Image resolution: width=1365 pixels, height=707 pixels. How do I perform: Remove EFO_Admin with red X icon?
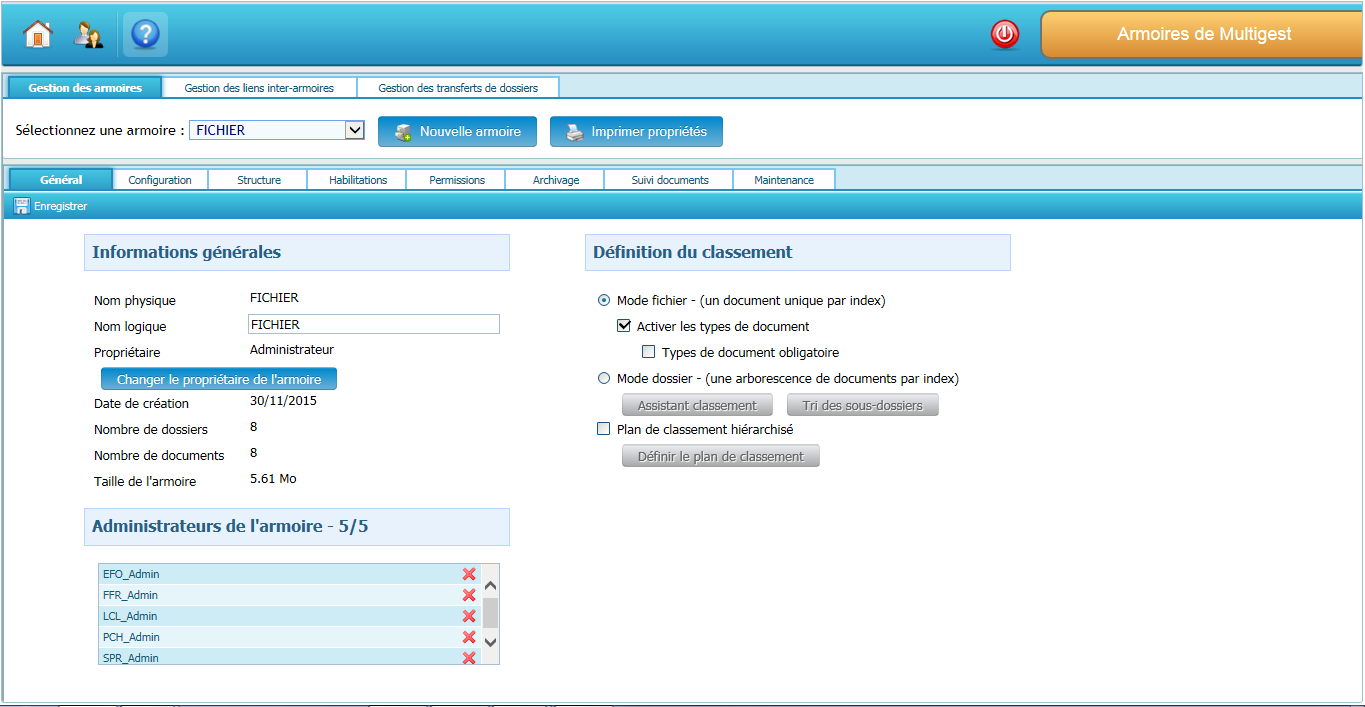pos(469,574)
